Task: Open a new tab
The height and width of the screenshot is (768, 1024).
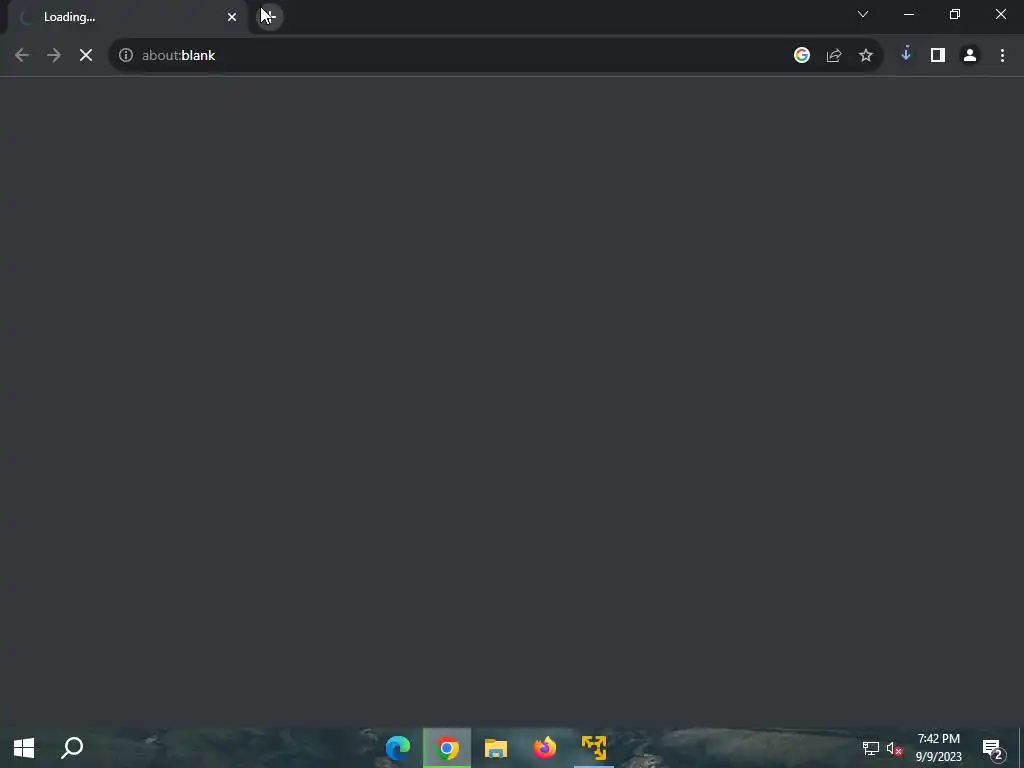Action: [x=270, y=16]
